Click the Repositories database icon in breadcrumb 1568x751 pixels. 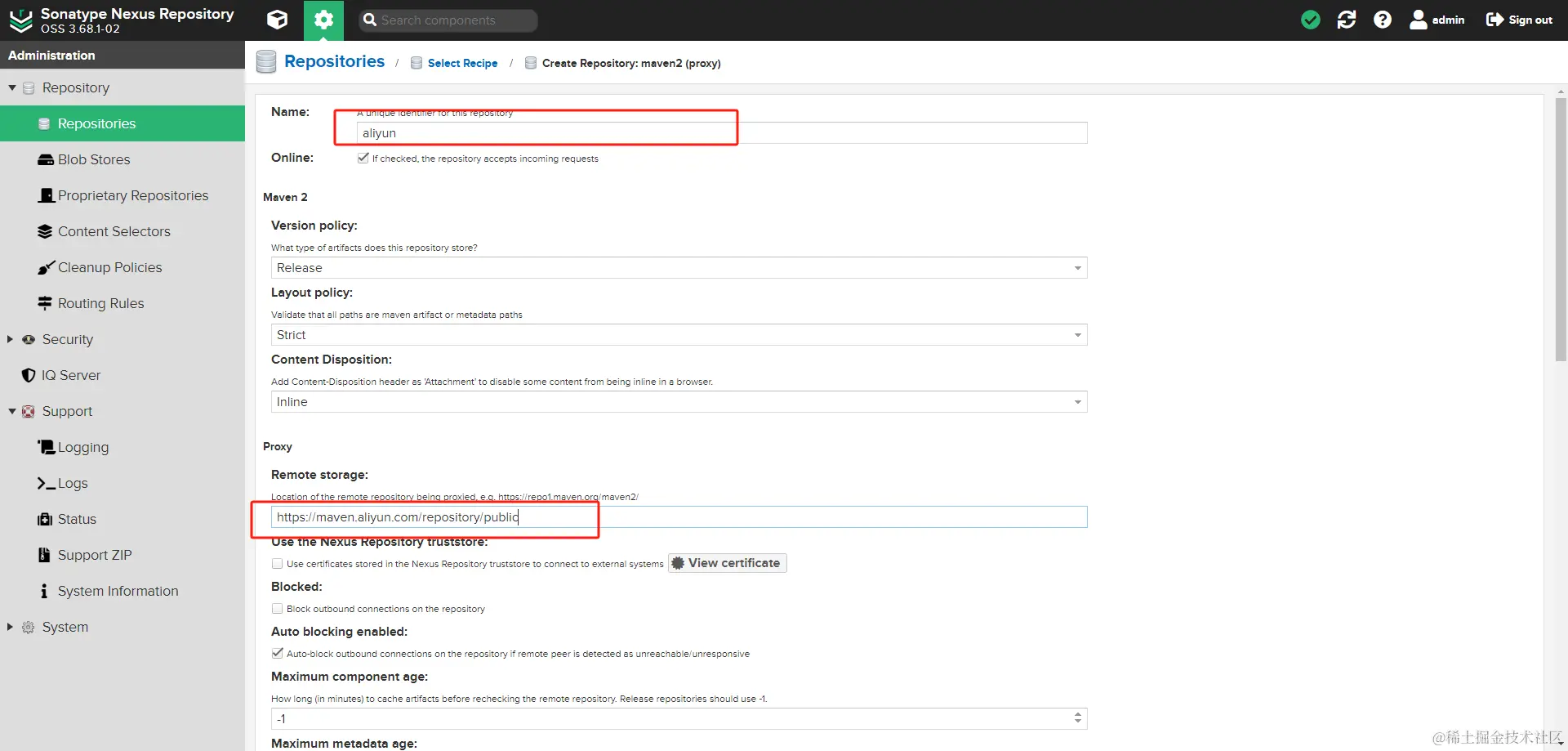(266, 62)
